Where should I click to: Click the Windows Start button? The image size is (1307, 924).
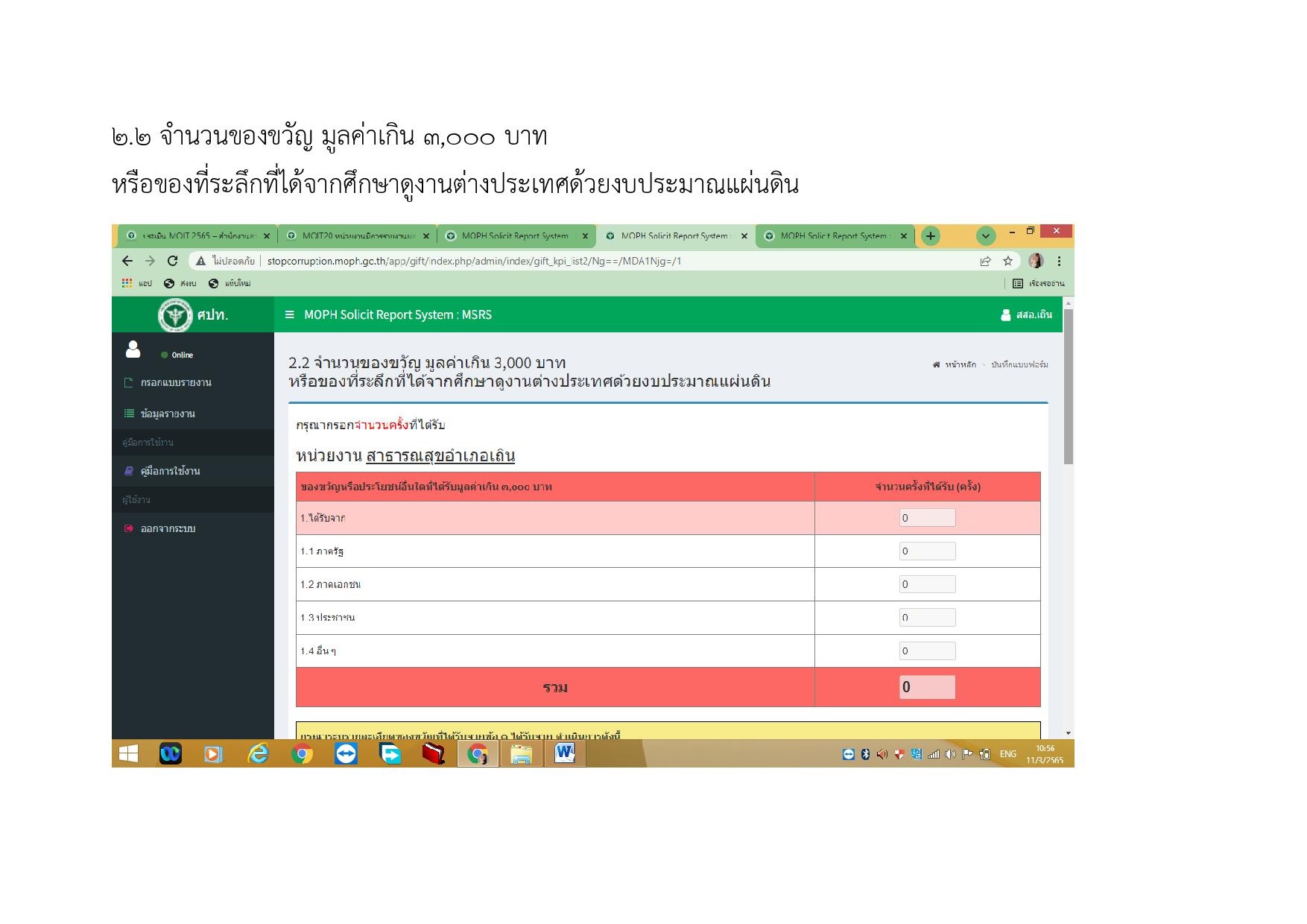click(128, 754)
